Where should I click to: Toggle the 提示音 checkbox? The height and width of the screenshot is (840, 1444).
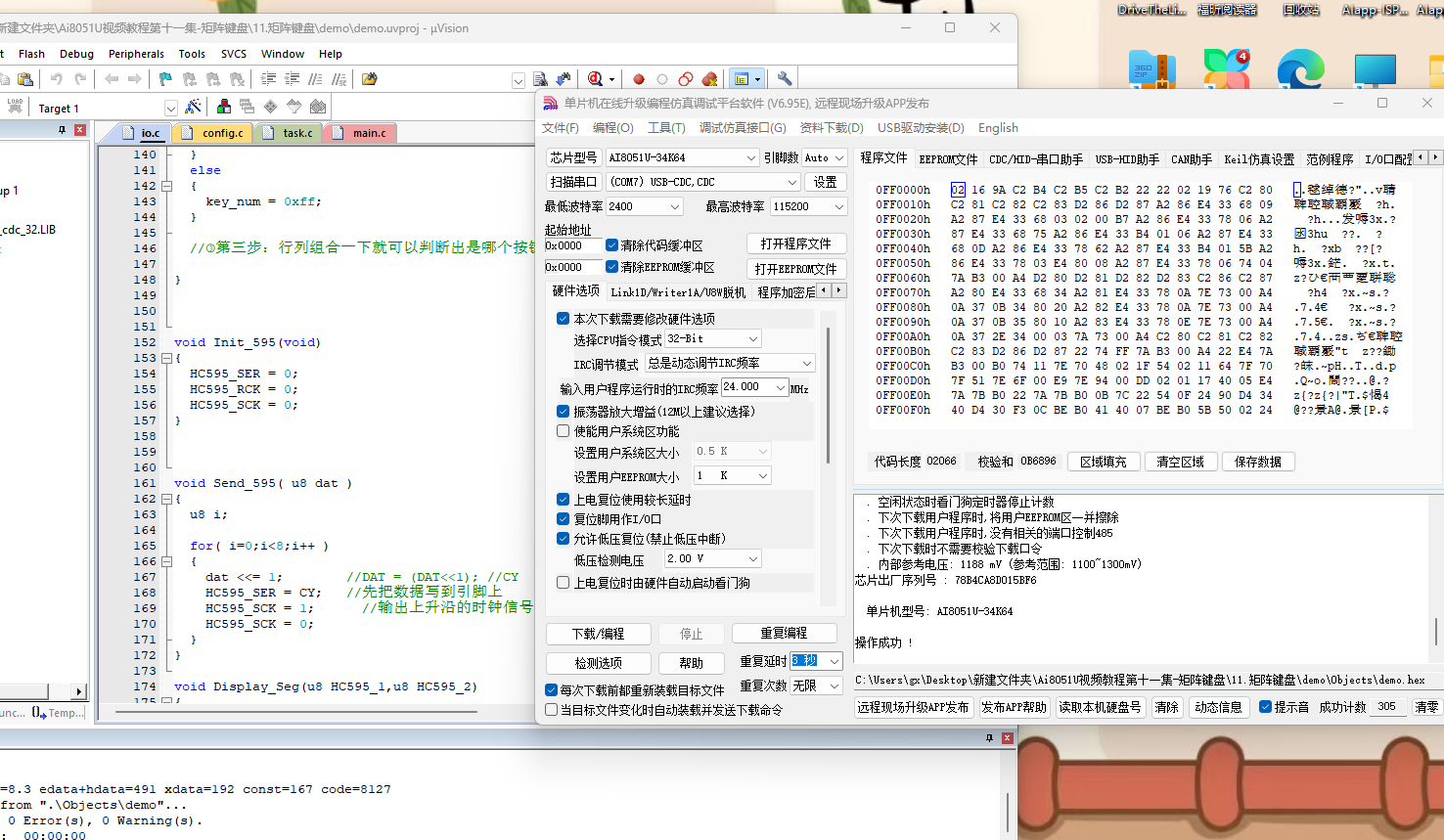(1266, 707)
